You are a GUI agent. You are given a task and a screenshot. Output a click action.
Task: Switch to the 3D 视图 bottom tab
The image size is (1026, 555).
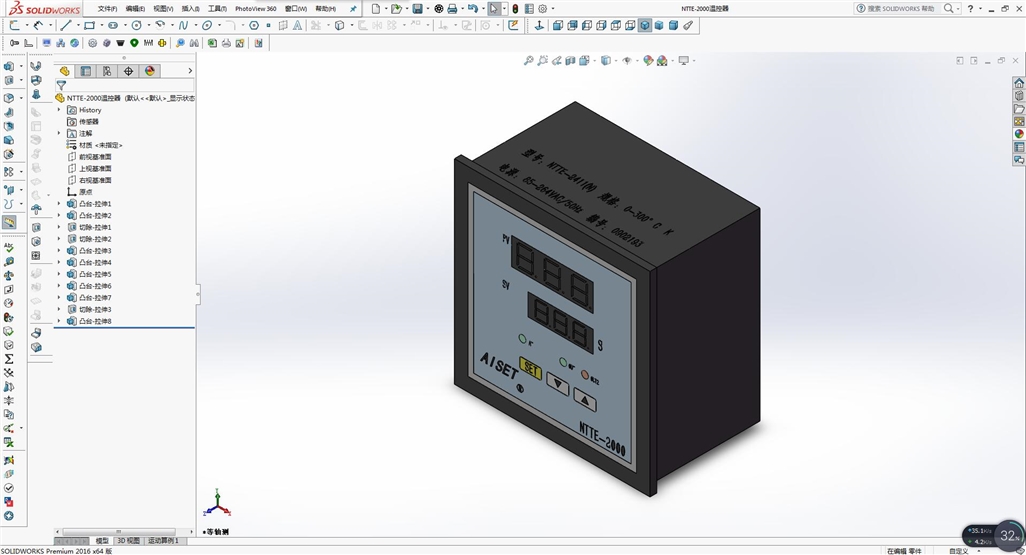click(128, 541)
